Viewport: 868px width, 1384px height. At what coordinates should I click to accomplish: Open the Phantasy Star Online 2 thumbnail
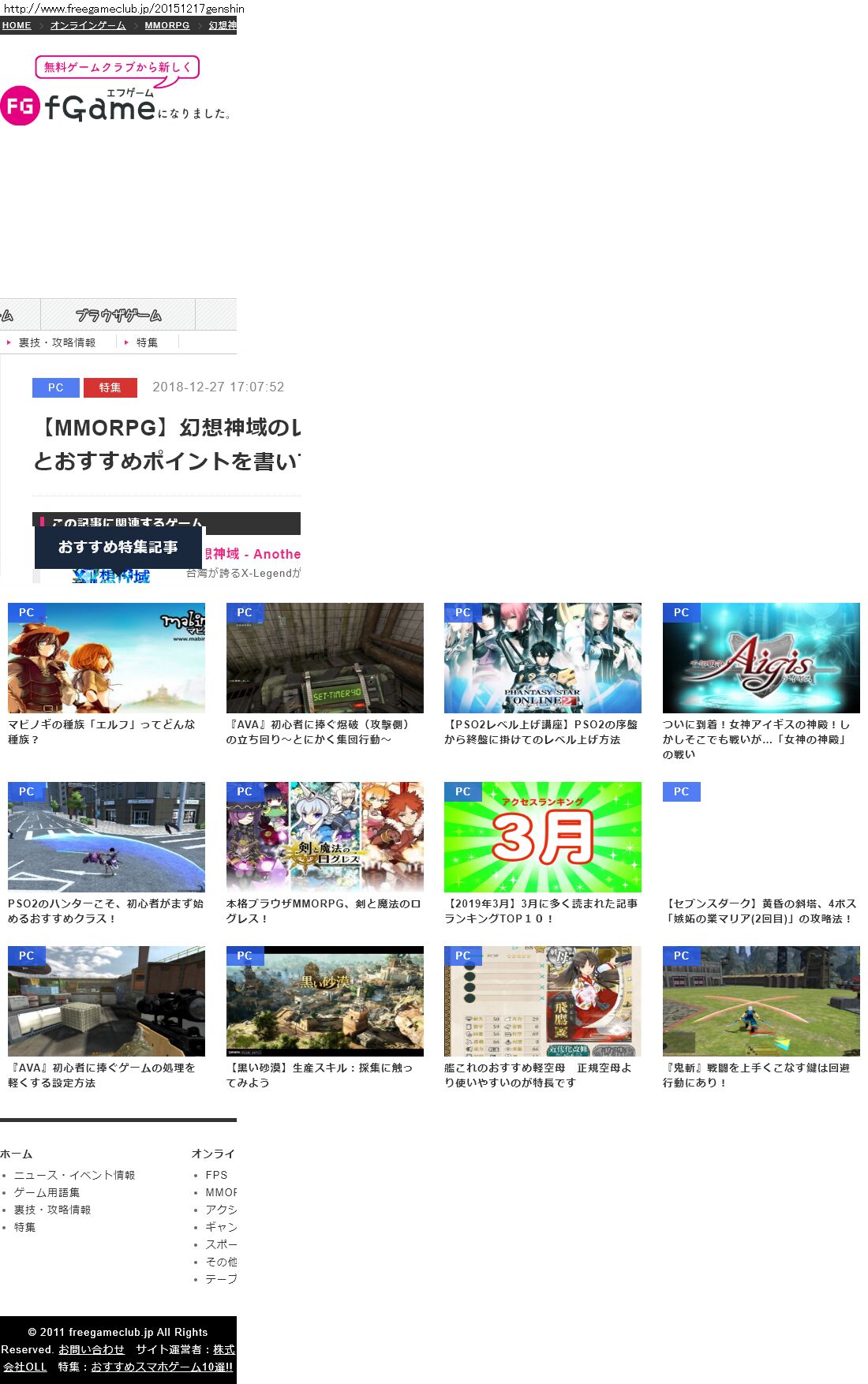click(x=542, y=658)
